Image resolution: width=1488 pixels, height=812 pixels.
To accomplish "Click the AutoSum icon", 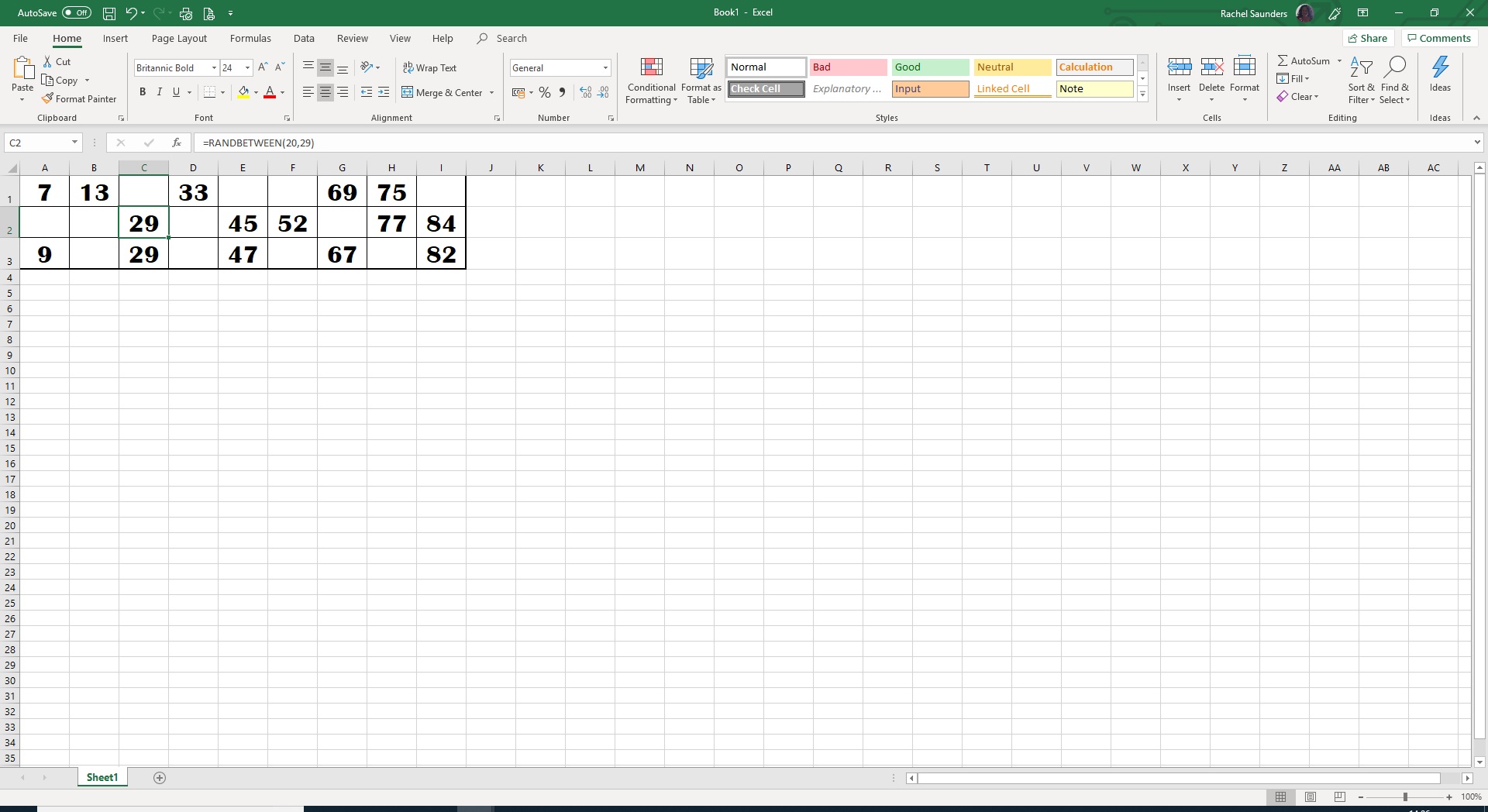I will (1284, 60).
